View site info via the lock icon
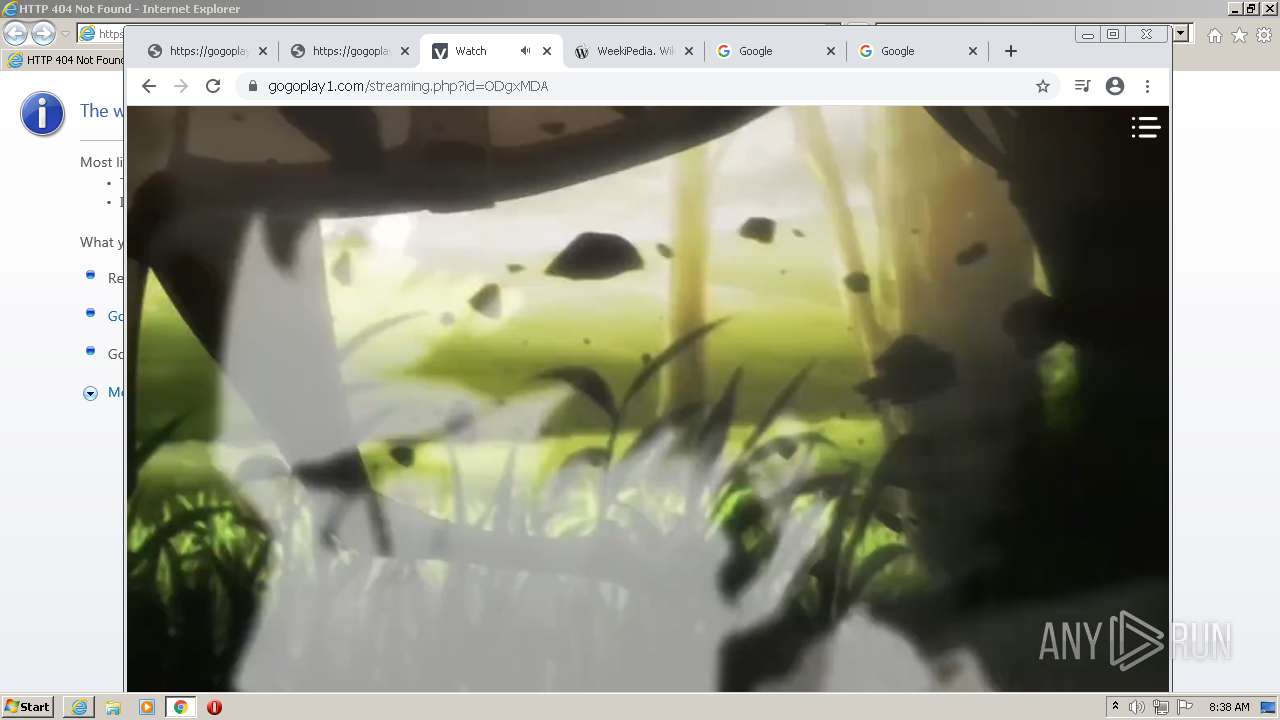Viewport: 1280px width, 720px height. coord(251,86)
